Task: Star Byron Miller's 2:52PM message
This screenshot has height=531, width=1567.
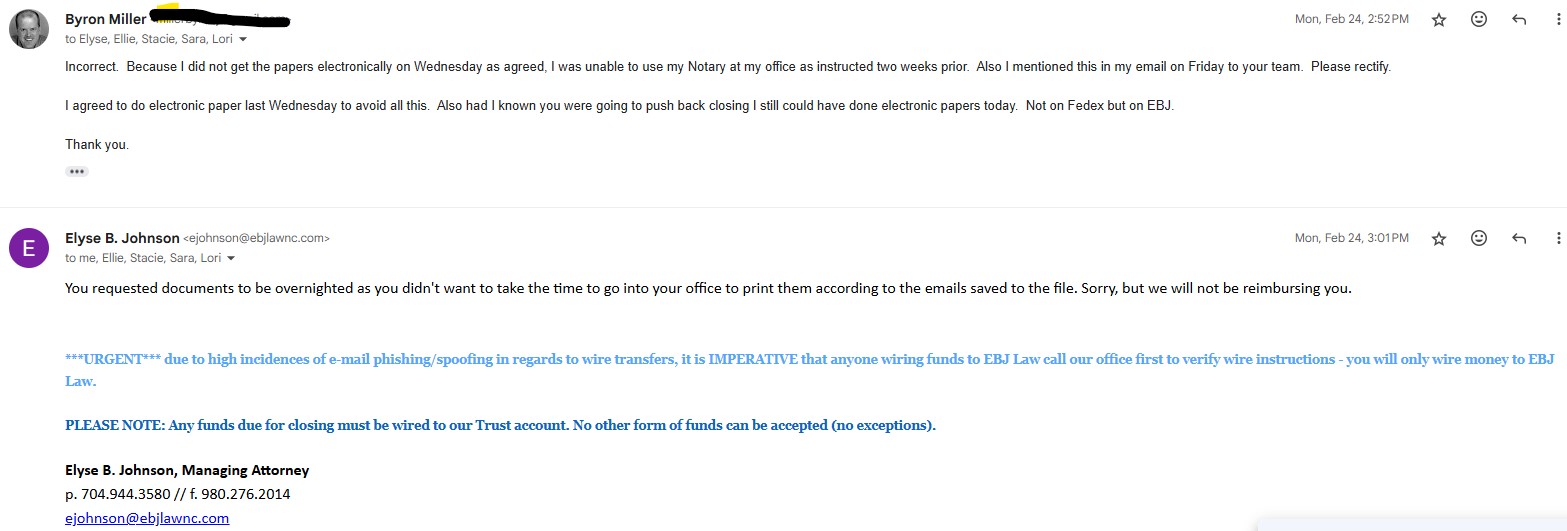Action: click(x=1439, y=19)
